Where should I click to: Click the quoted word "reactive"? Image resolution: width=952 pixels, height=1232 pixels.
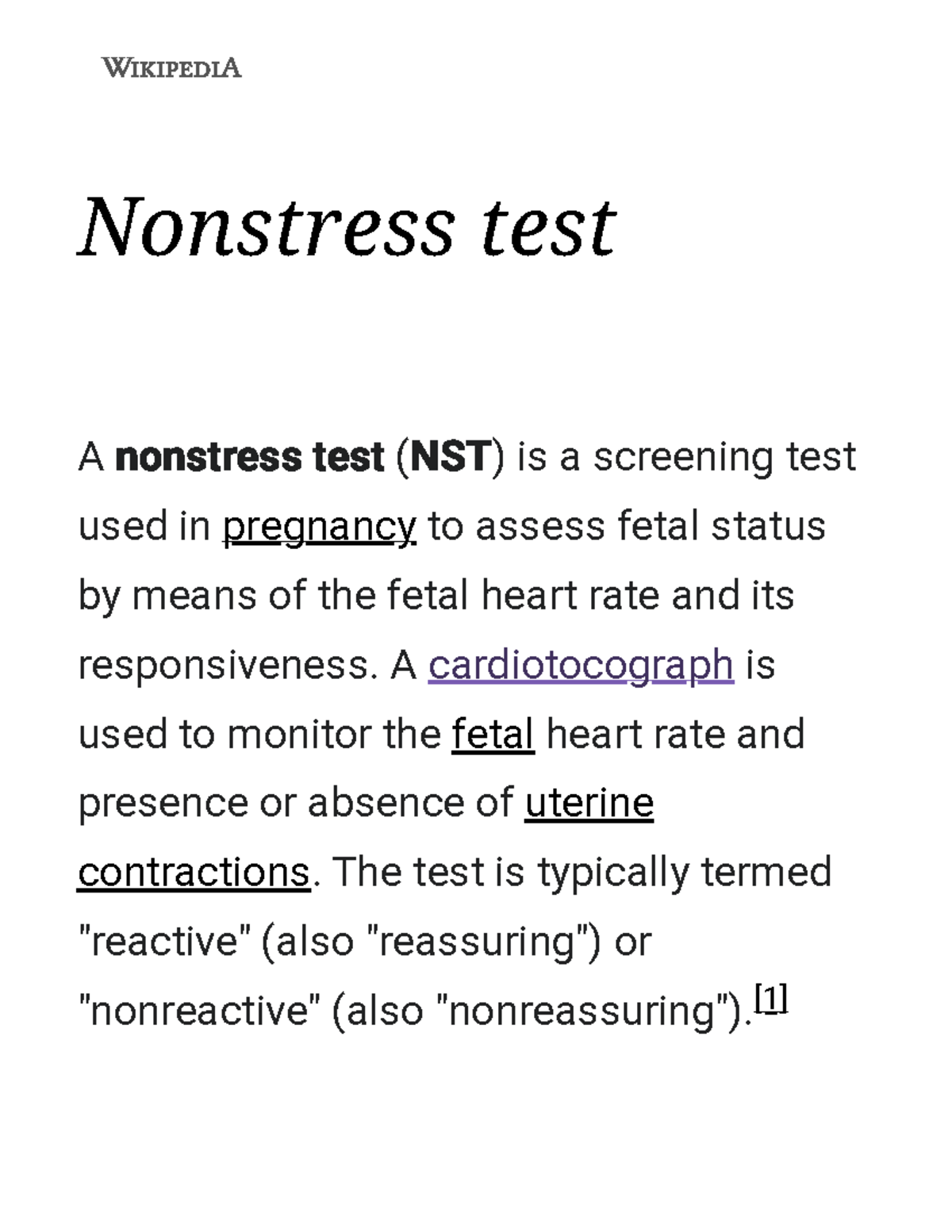click(165, 942)
